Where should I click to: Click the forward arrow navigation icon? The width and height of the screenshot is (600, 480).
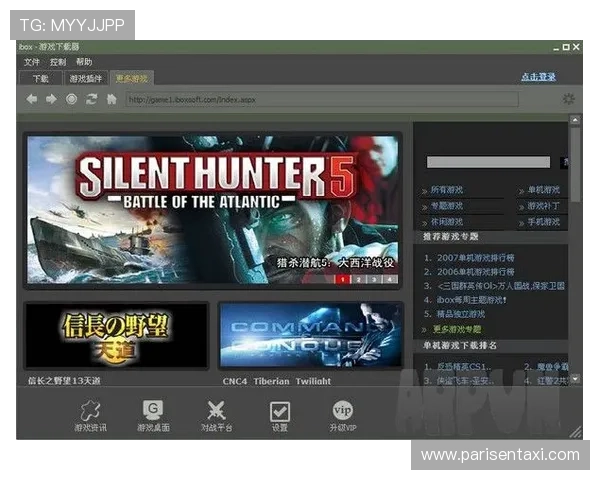click(51, 99)
